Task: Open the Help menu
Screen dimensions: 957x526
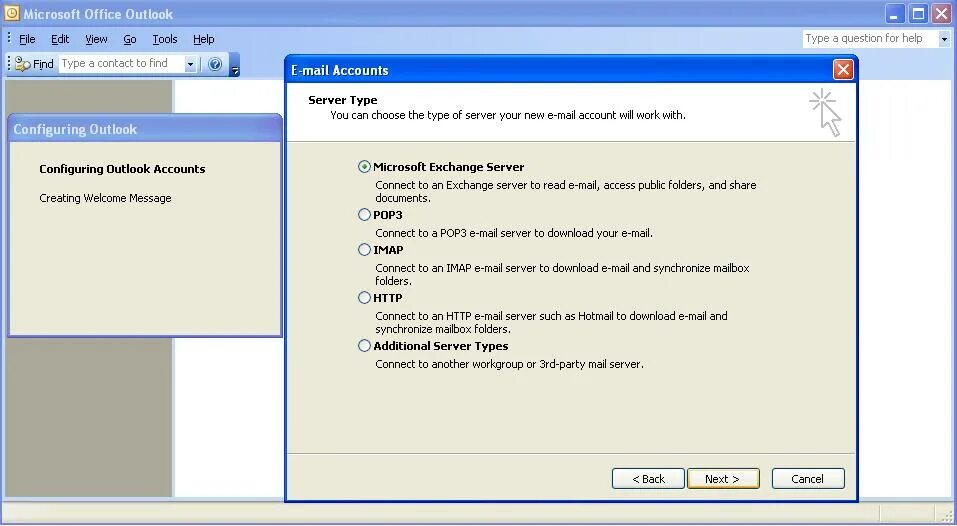Action: pyautogui.click(x=203, y=39)
